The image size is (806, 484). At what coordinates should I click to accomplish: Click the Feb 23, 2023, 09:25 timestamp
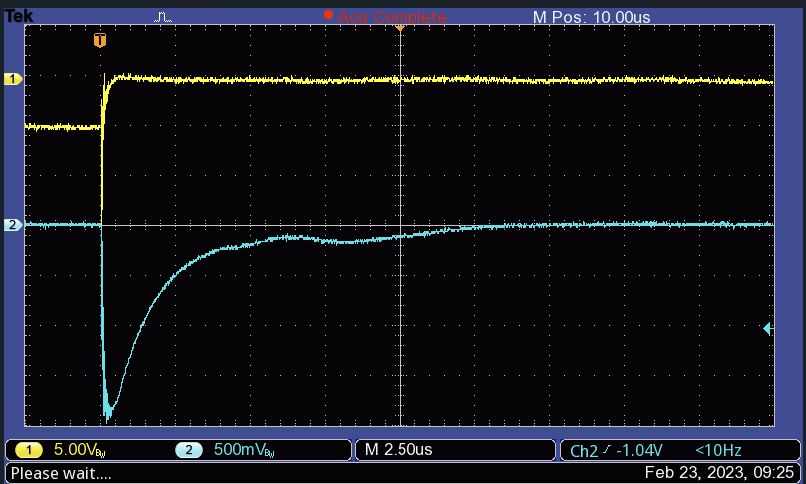click(720, 472)
